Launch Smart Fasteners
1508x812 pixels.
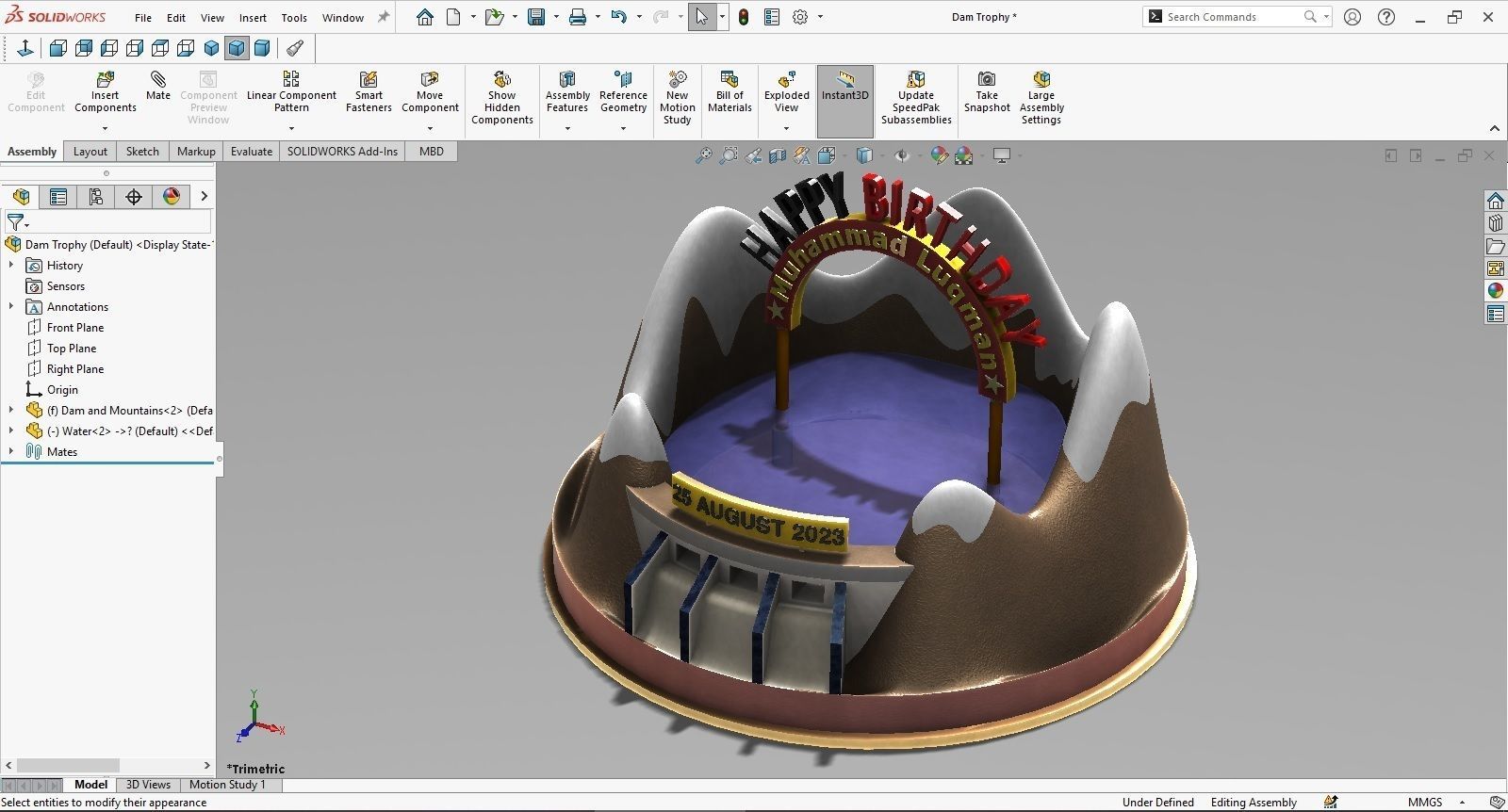[x=369, y=90]
